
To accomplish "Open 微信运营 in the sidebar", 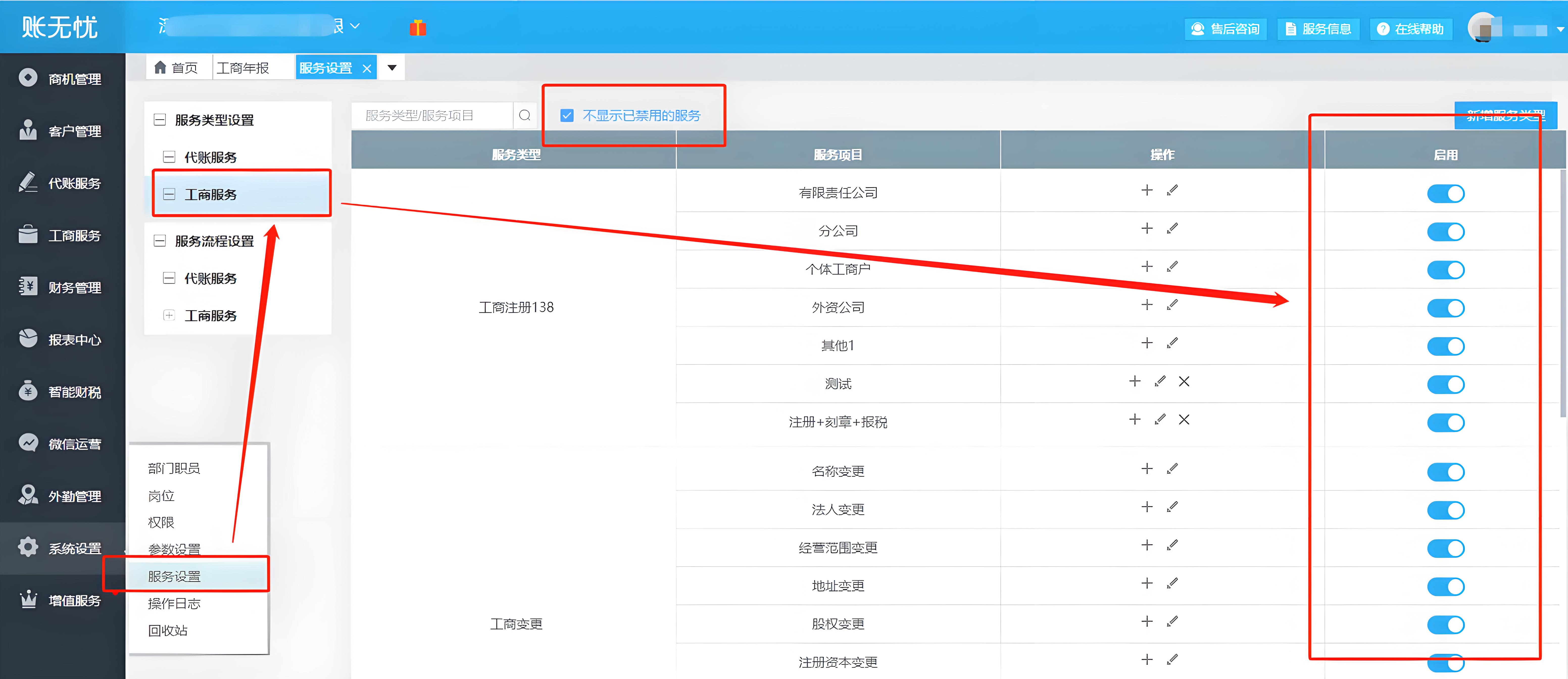I will click(62, 444).
